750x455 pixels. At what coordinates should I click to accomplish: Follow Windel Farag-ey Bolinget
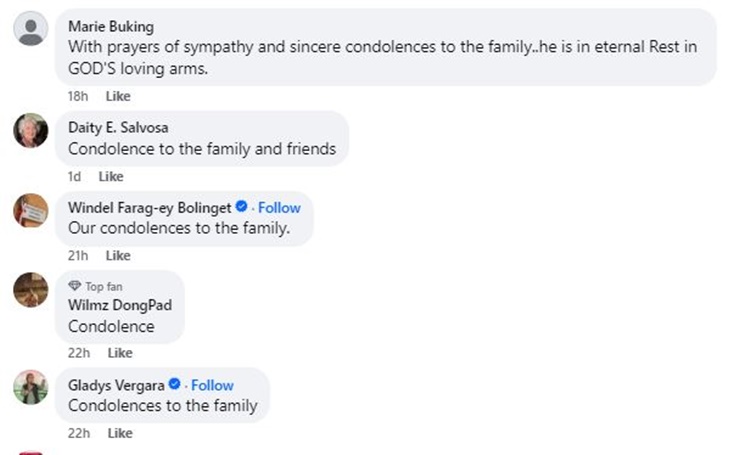click(x=279, y=207)
